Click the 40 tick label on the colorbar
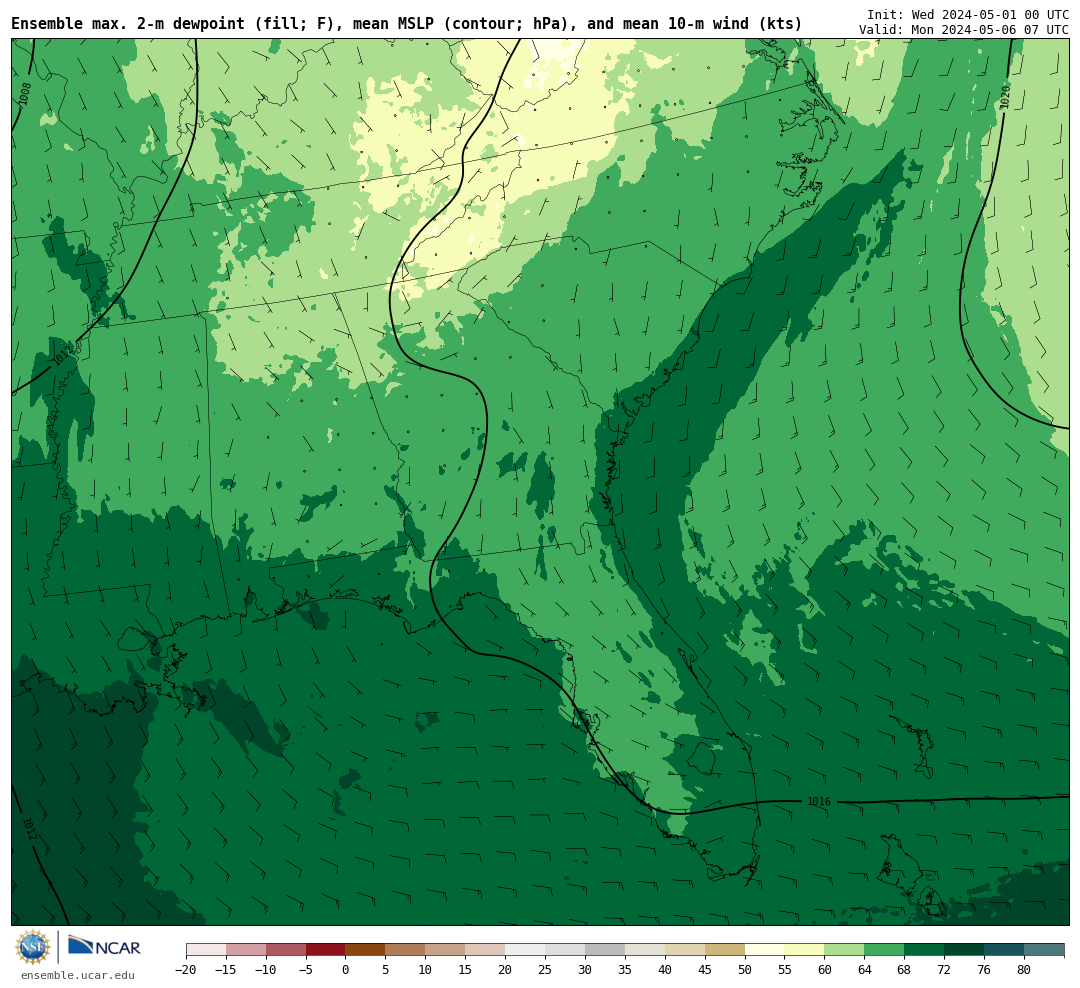Viewport: 1080px width, 988px height. pyautogui.click(x=665, y=970)
